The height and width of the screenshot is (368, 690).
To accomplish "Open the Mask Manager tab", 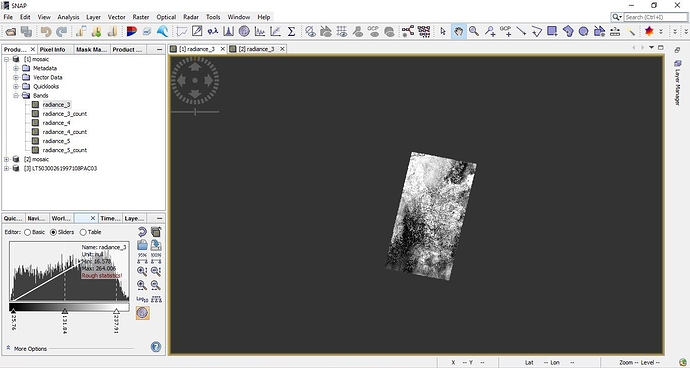I will point(92,49).
